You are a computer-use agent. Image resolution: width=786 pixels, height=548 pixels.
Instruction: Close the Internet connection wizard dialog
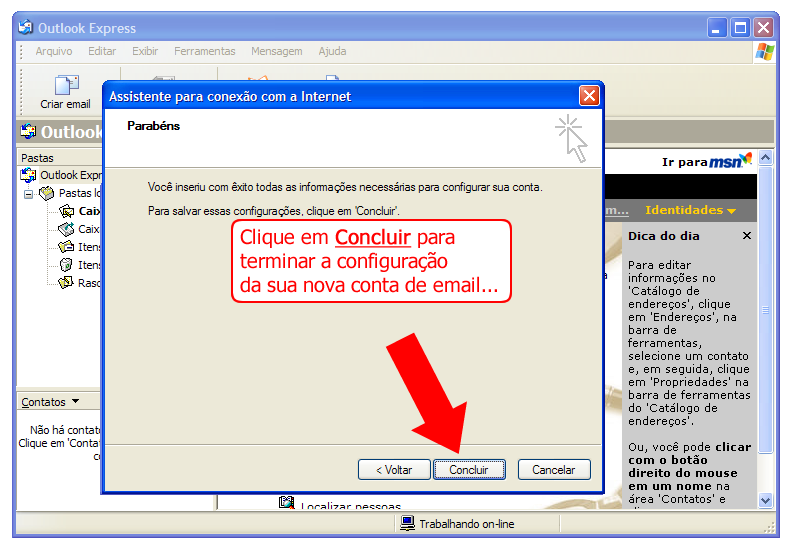pos(589,95)
